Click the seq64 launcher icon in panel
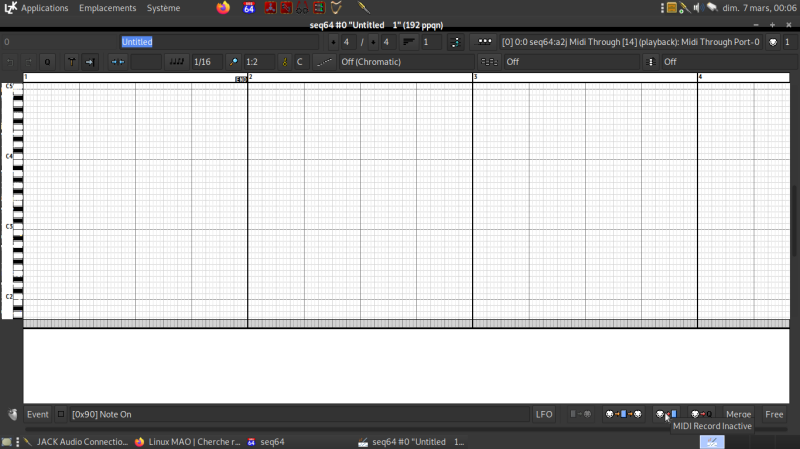 [249, 8]
